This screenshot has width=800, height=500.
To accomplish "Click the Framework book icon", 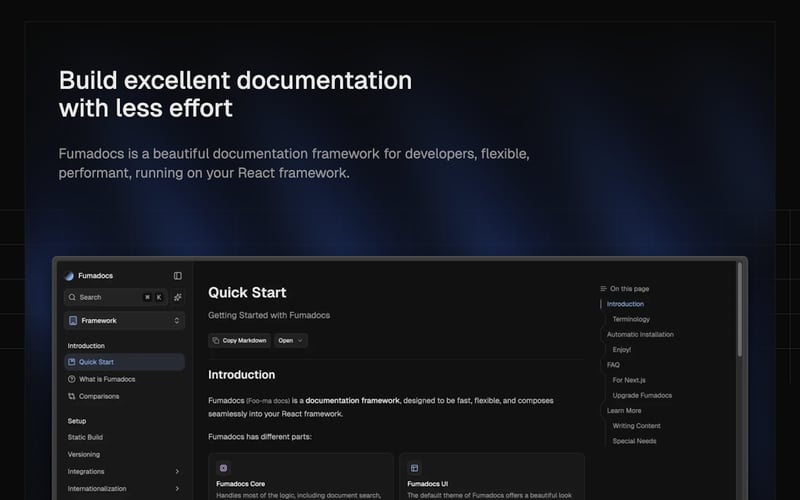I will (73, 321).
